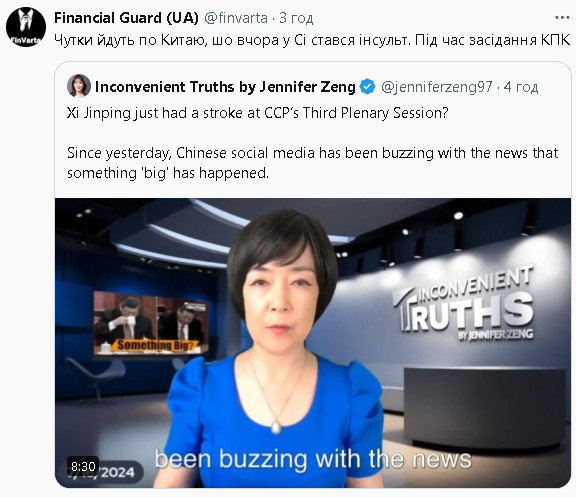The width and height of the screenshot is (576, 497).
Task: Play the embedded Jennifer Zeng video
Action: (x=313, y=343)
